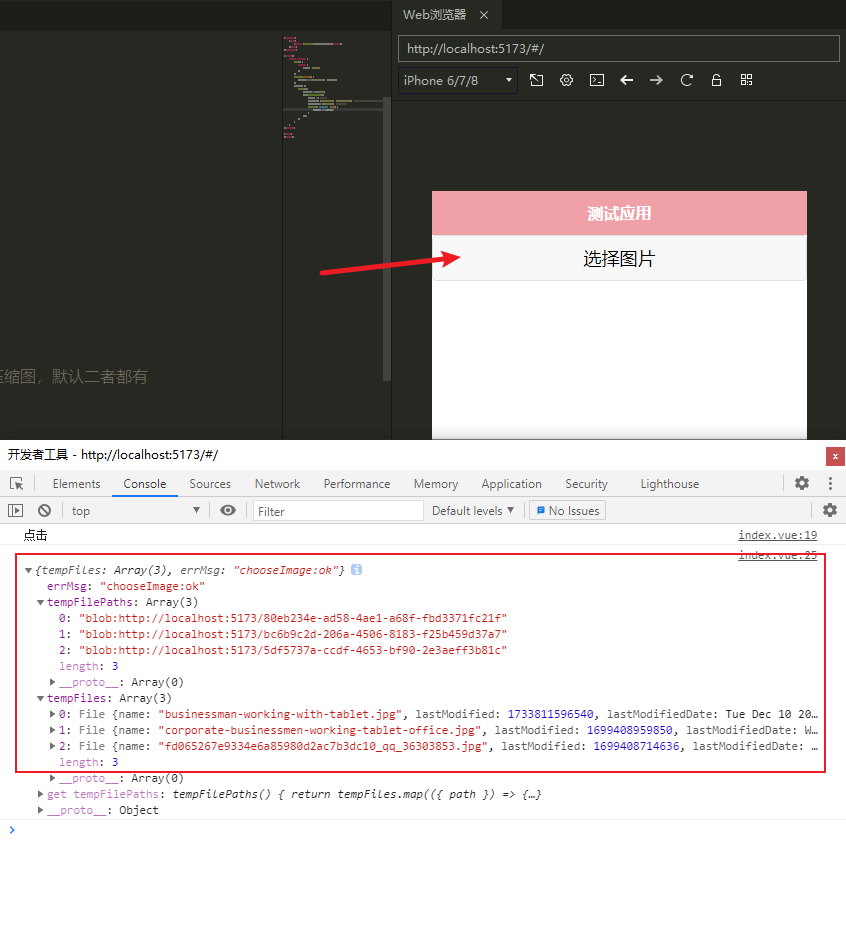Click the 点击 console log message
This screenshot has height=948, width=846.
[x=35, y=536]
